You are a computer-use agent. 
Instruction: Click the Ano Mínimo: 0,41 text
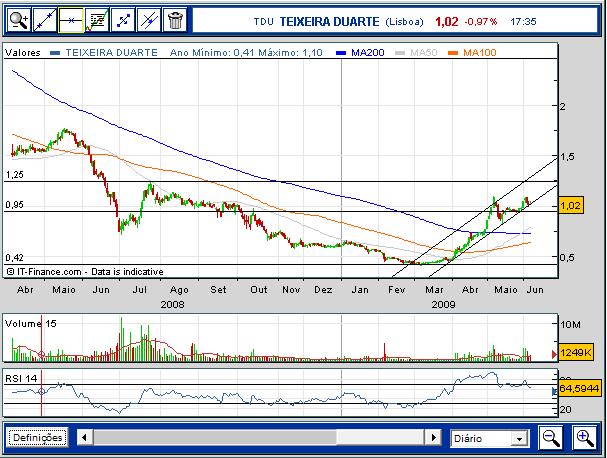pyautogui.click(x=213, y=52)
